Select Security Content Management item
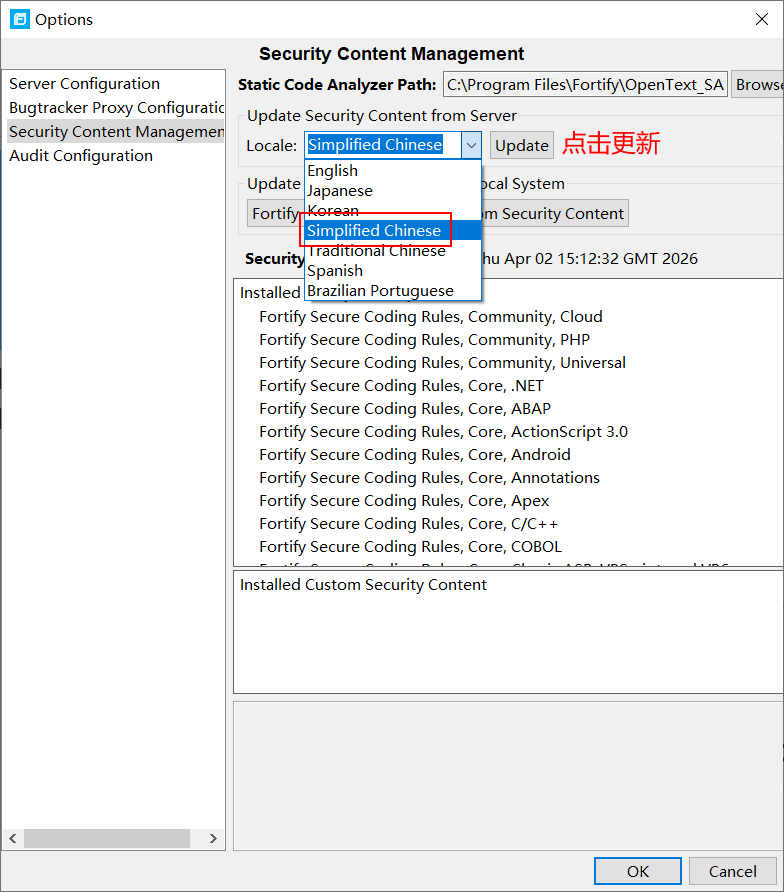The height and width of the screenshot is (892, 784). [116, 131]
